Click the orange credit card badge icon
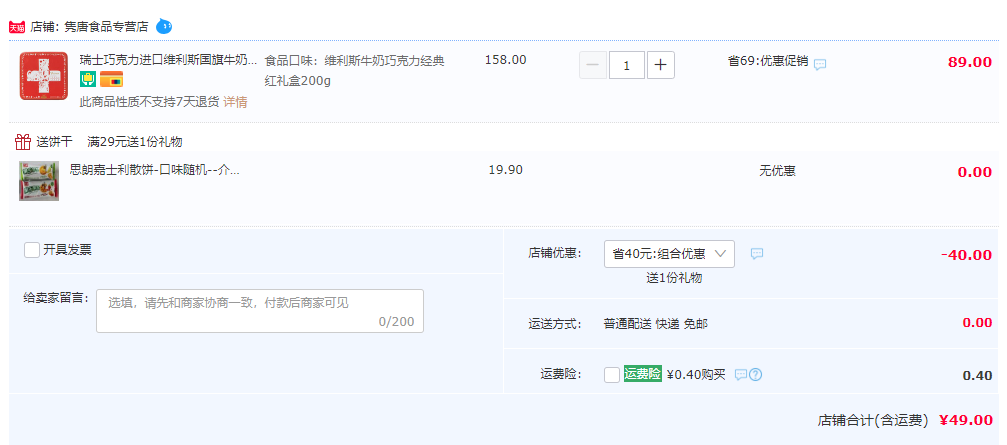This screenshot has width=1007, height=445. pyautogui.click(x=111, y=80)
